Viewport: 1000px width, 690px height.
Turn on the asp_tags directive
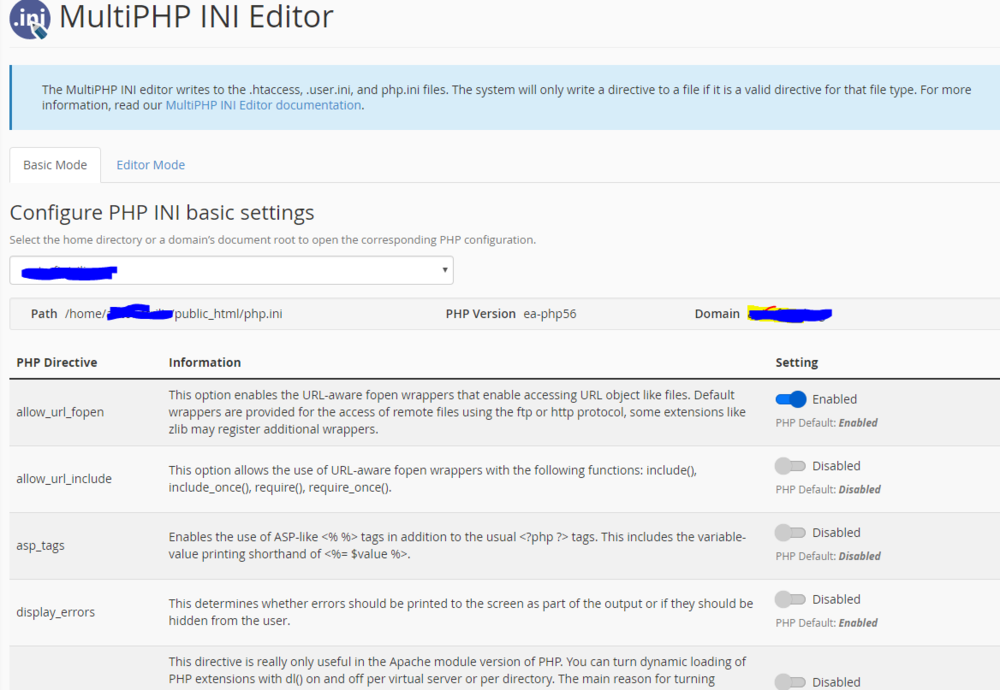(790, 532)
